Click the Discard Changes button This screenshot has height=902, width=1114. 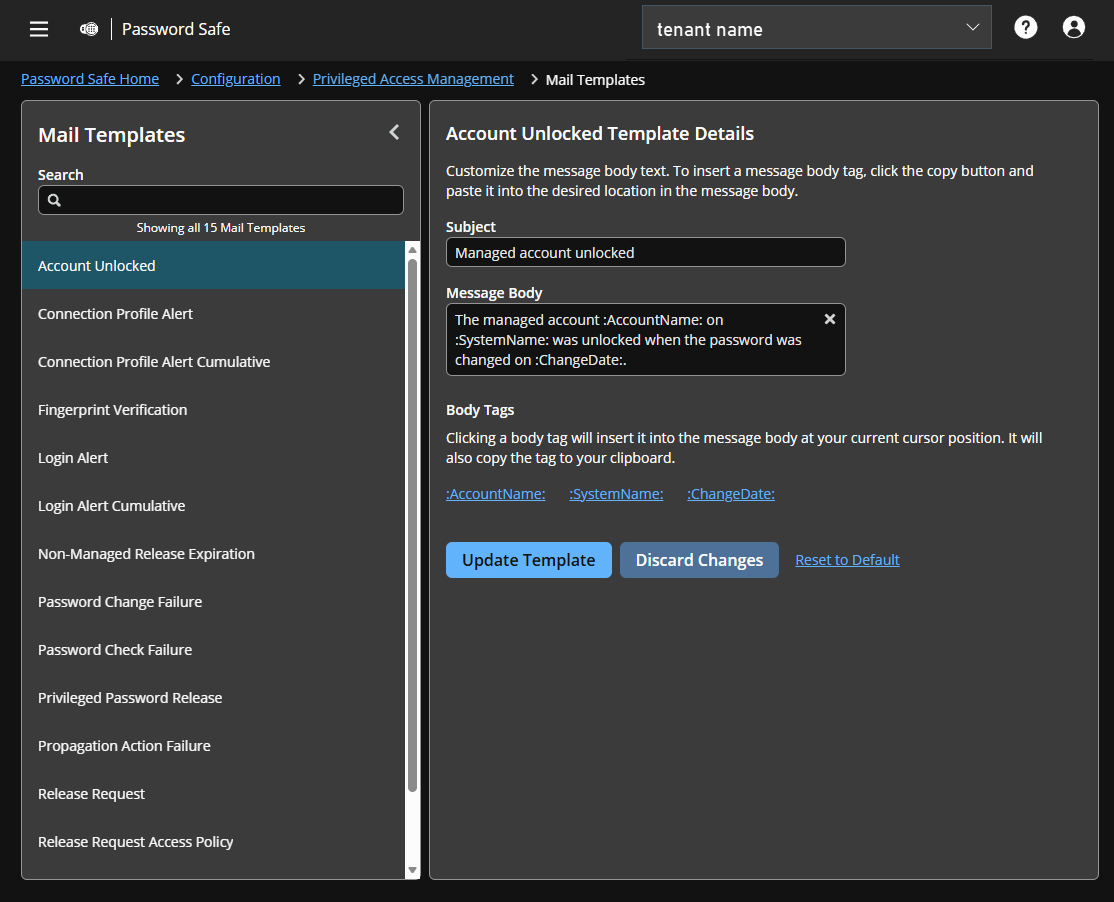tap(698, 560)
